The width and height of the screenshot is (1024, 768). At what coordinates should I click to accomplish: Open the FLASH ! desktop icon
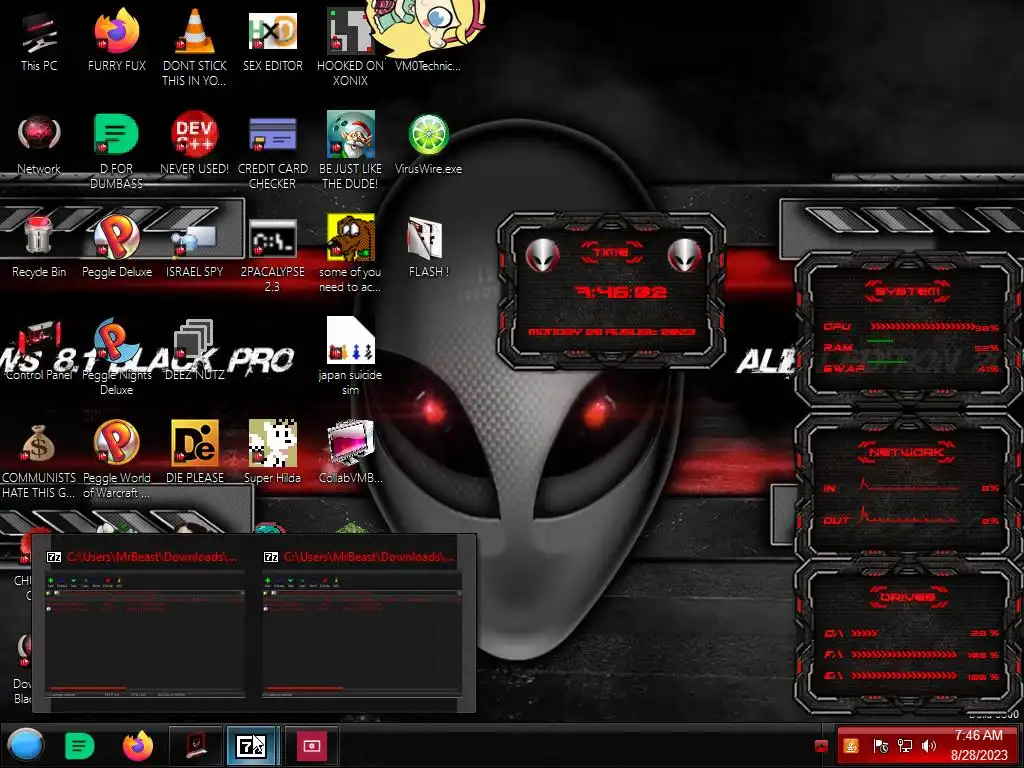tap(428, 247)
